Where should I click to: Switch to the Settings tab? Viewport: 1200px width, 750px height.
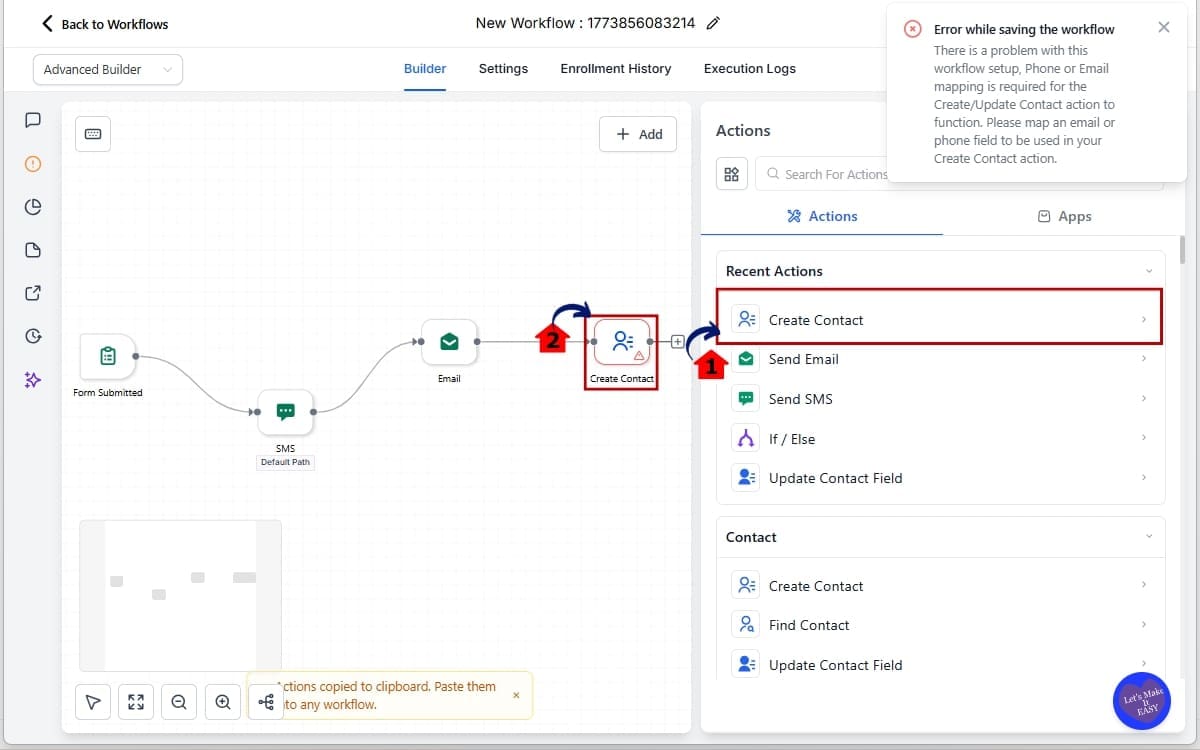[503, 68]
